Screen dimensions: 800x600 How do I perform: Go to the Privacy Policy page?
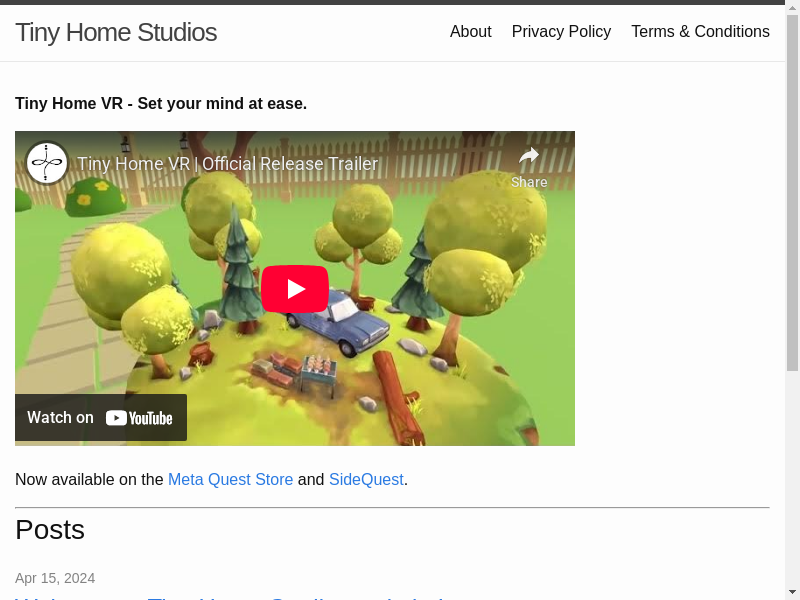tap(561, 32)
